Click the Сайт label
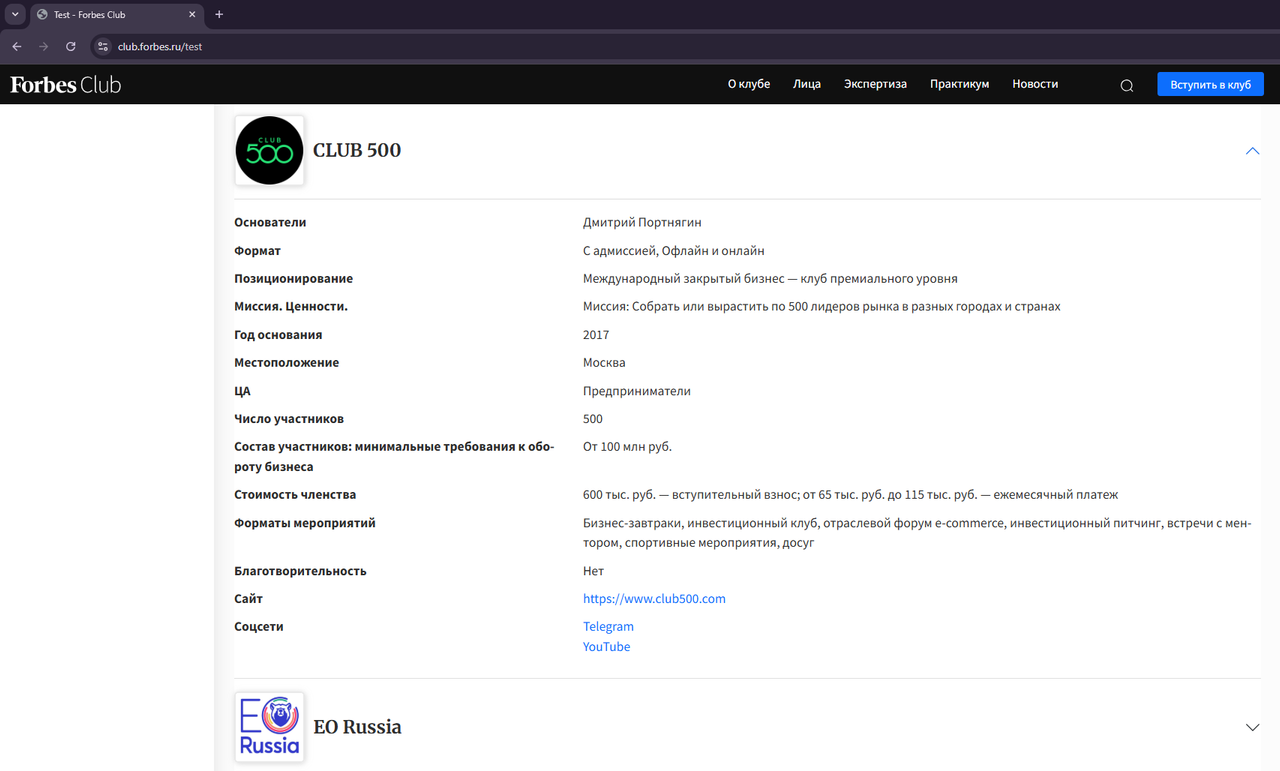Image resolution: width=1280 pixels, height=771 pixels. coord(248,599)
